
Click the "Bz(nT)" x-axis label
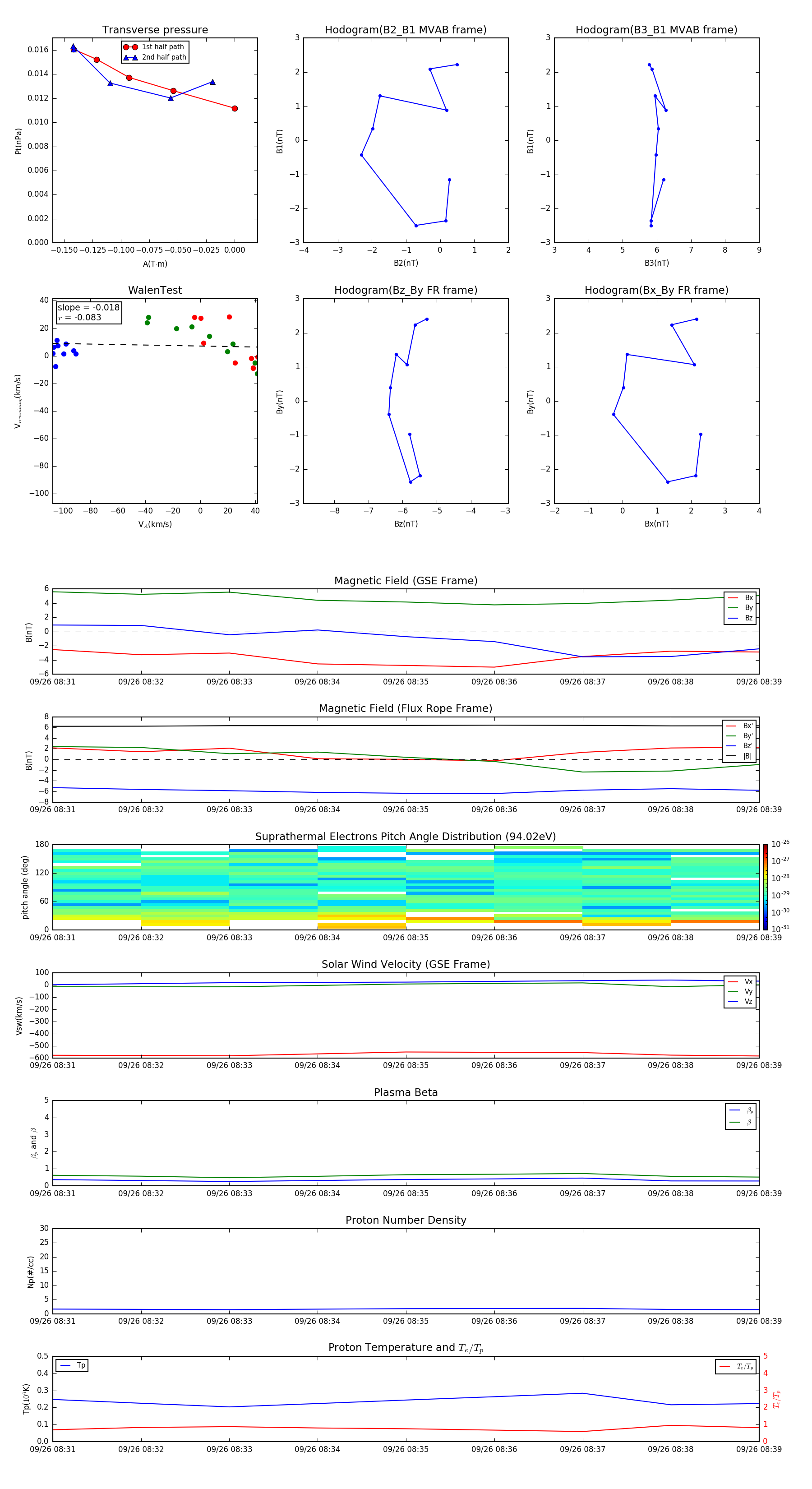406,524
